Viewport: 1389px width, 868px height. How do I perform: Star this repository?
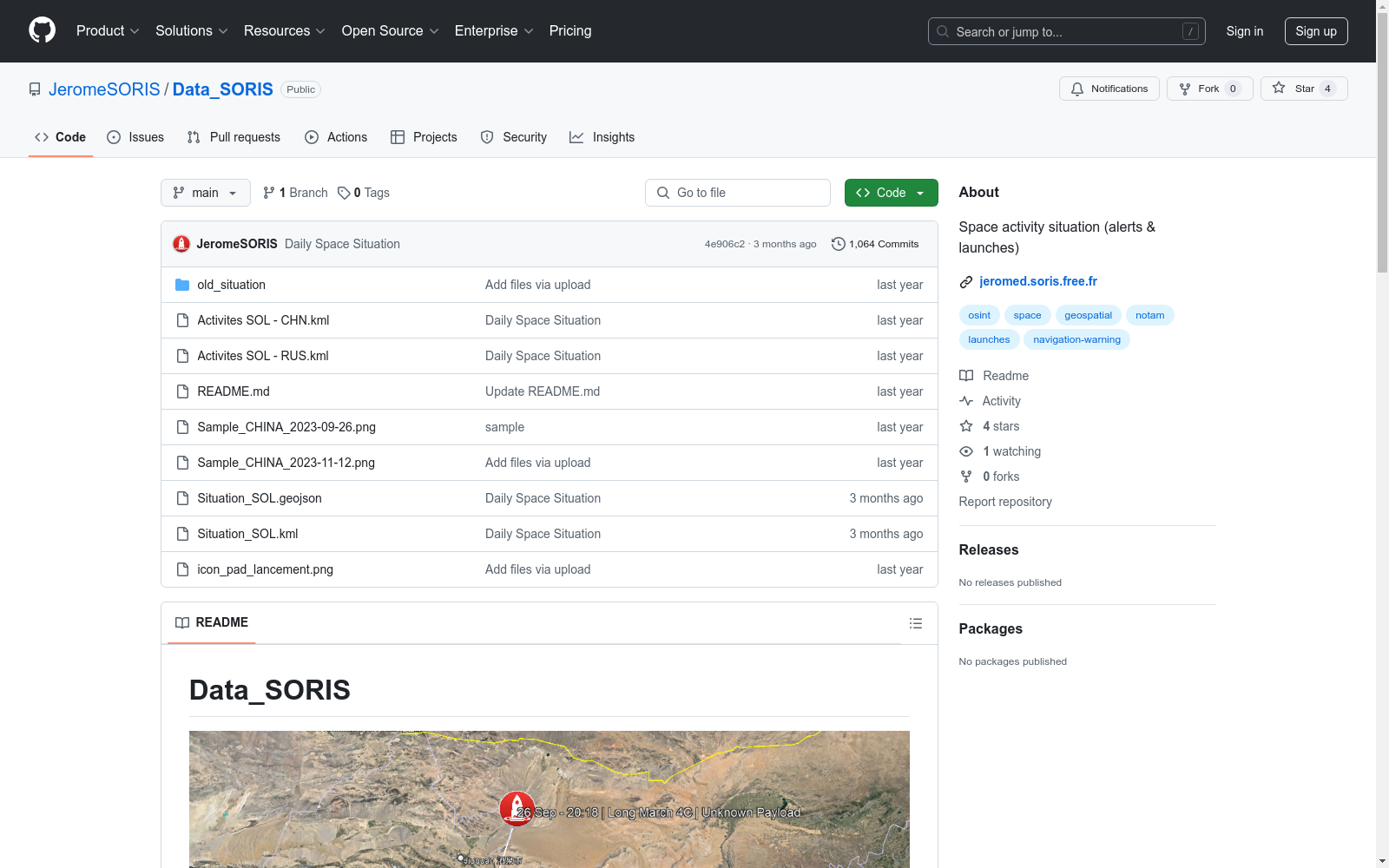click(x=1304, y=89)
